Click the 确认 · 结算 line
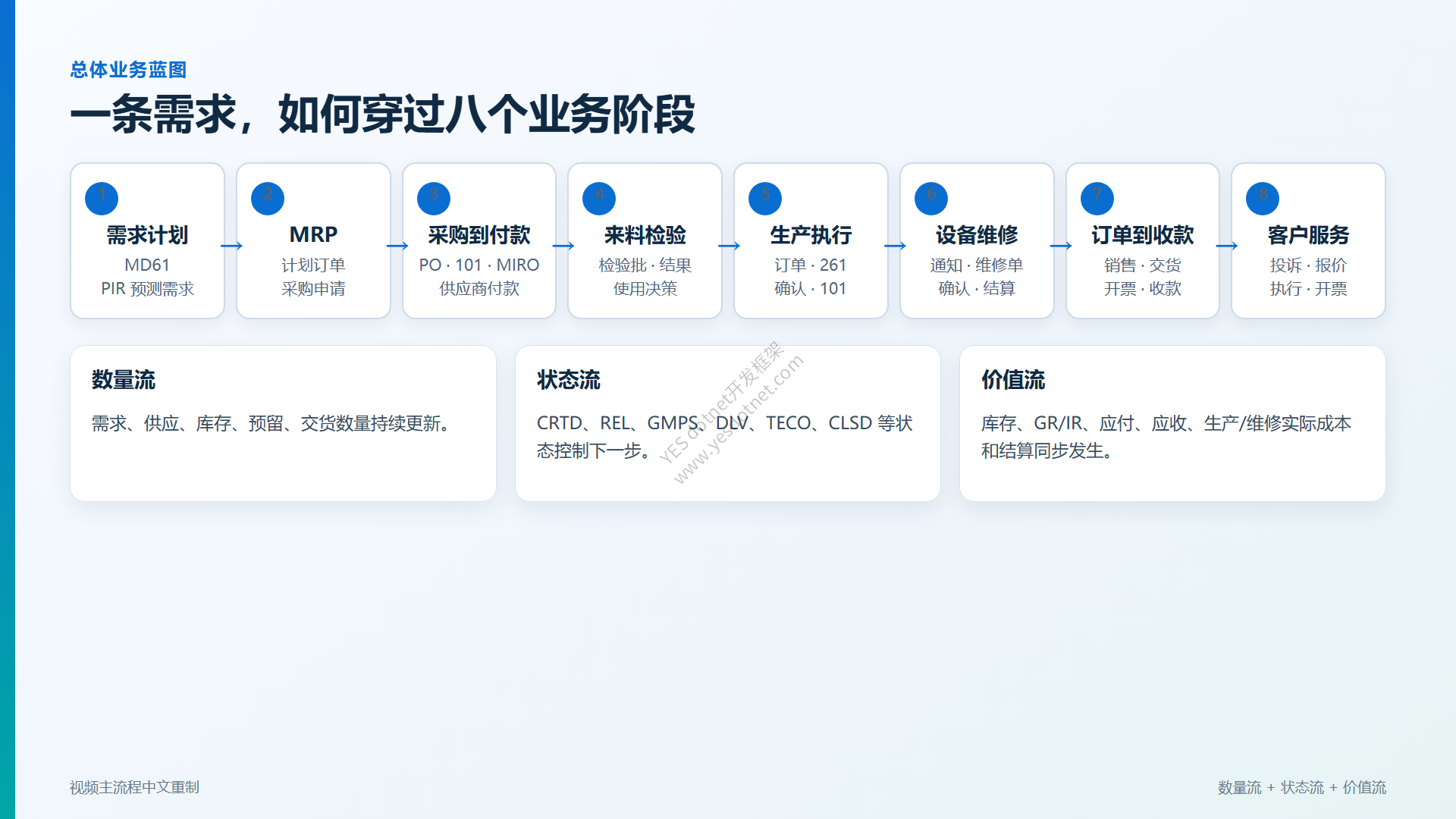 pyautogui.click(x=977, y=289)
